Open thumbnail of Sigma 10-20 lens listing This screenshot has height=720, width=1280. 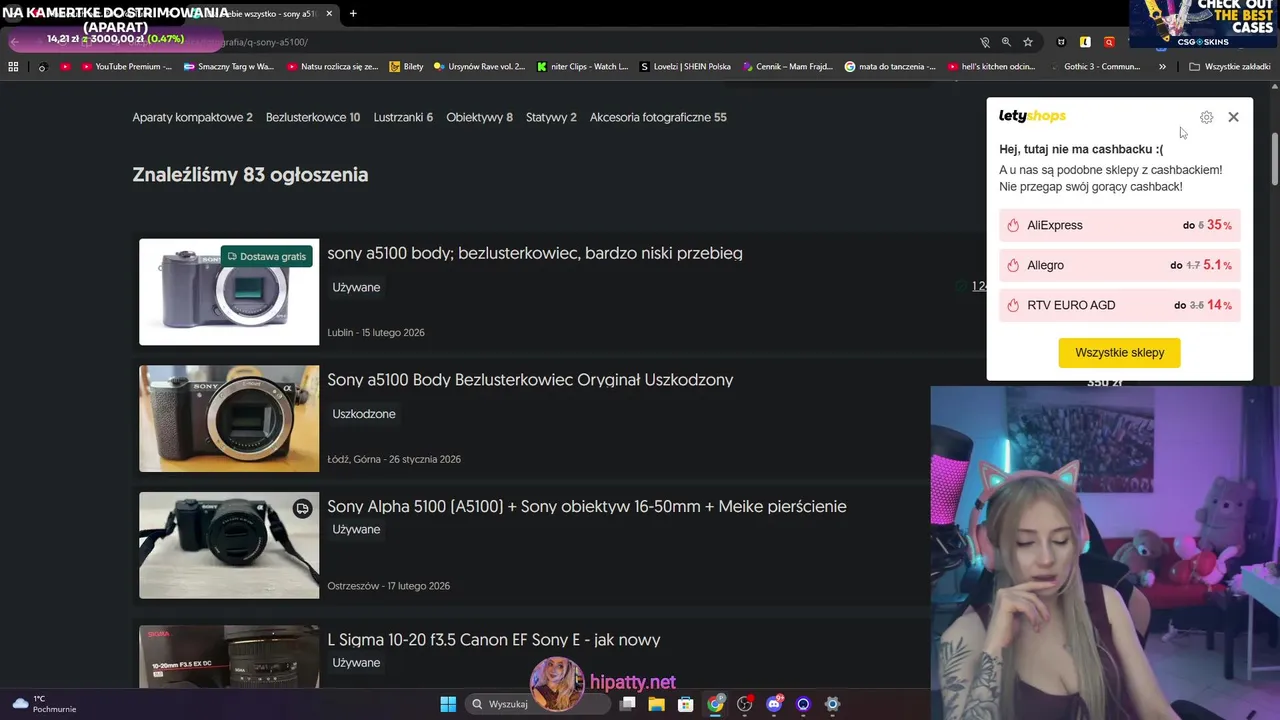click(x=229, y=657)
